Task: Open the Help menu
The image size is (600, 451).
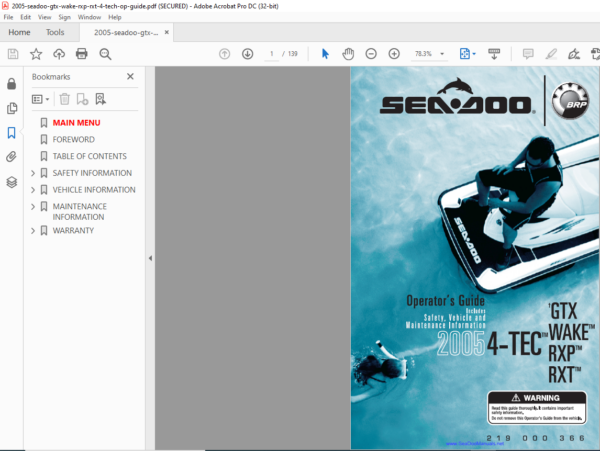Action: (x=114, y=17)
